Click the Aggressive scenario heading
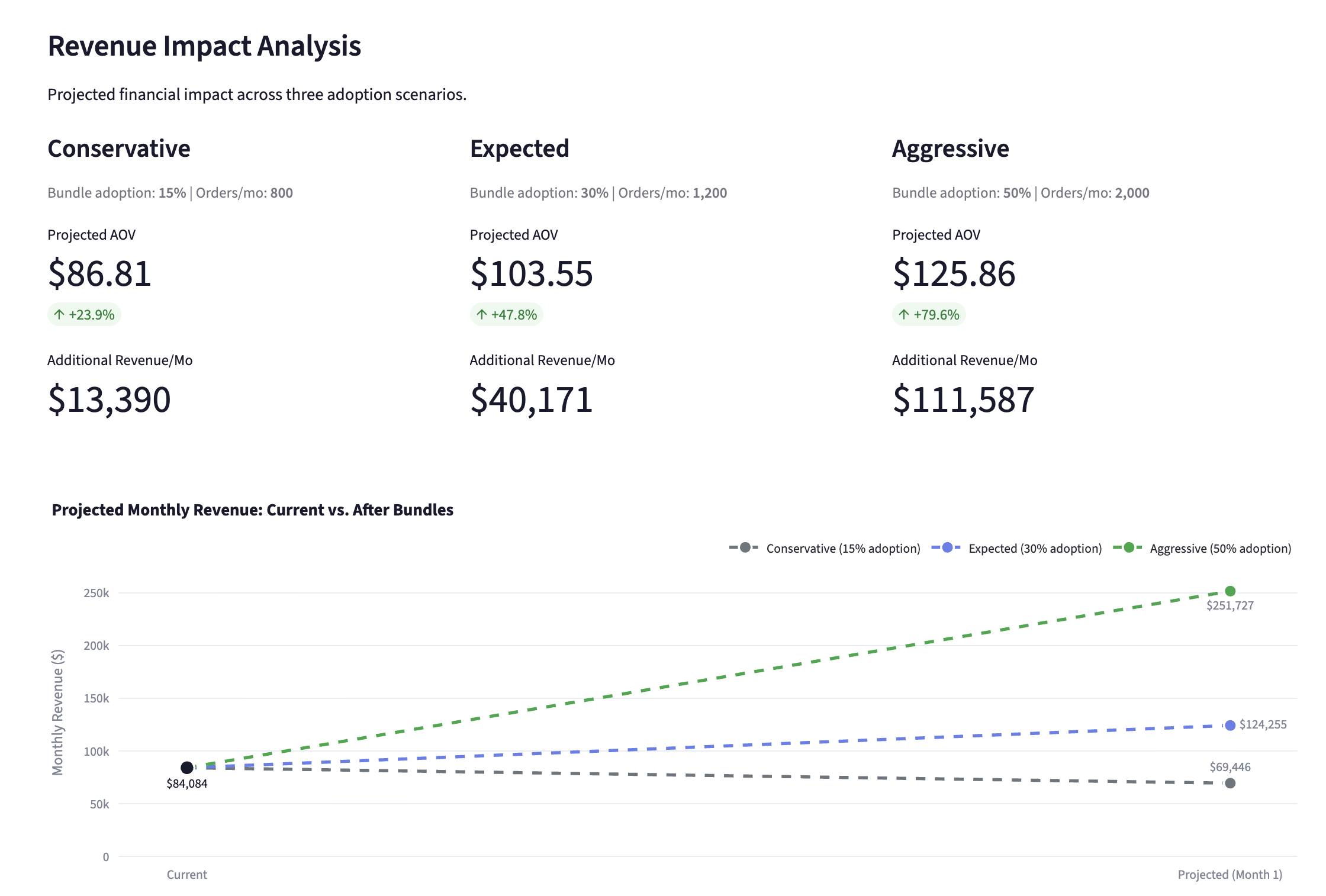Viewport: 1326px width, 896px height. (950, 149)
